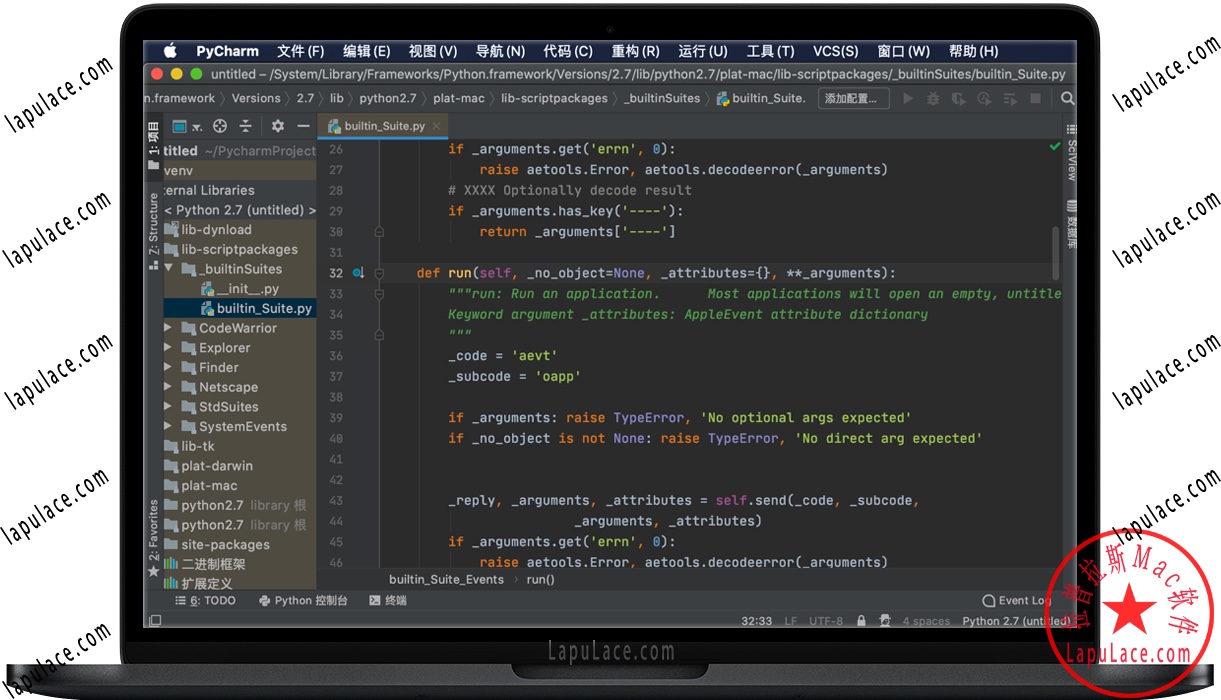Open the Python 控制台 tool window

click(x=303, y=601)
